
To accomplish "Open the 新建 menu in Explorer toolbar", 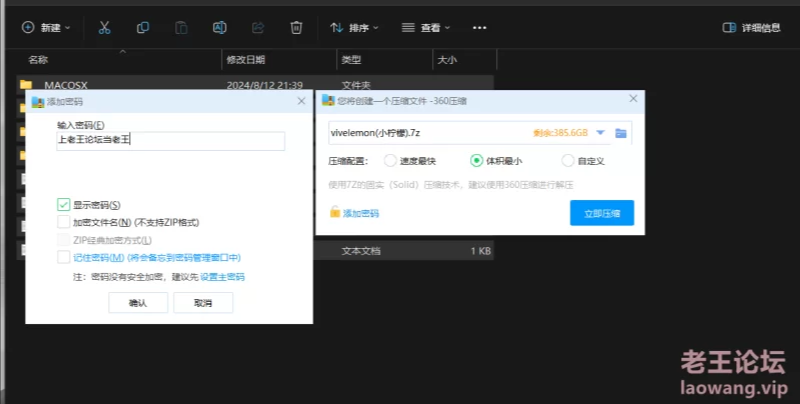I will (45, 28).
